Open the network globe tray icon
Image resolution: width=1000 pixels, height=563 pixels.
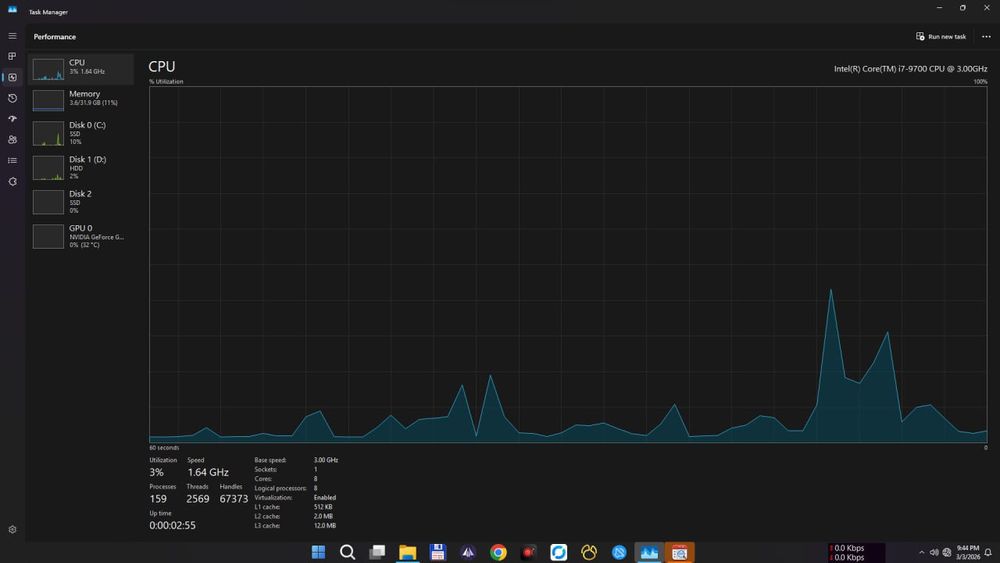tap(947, 553)
